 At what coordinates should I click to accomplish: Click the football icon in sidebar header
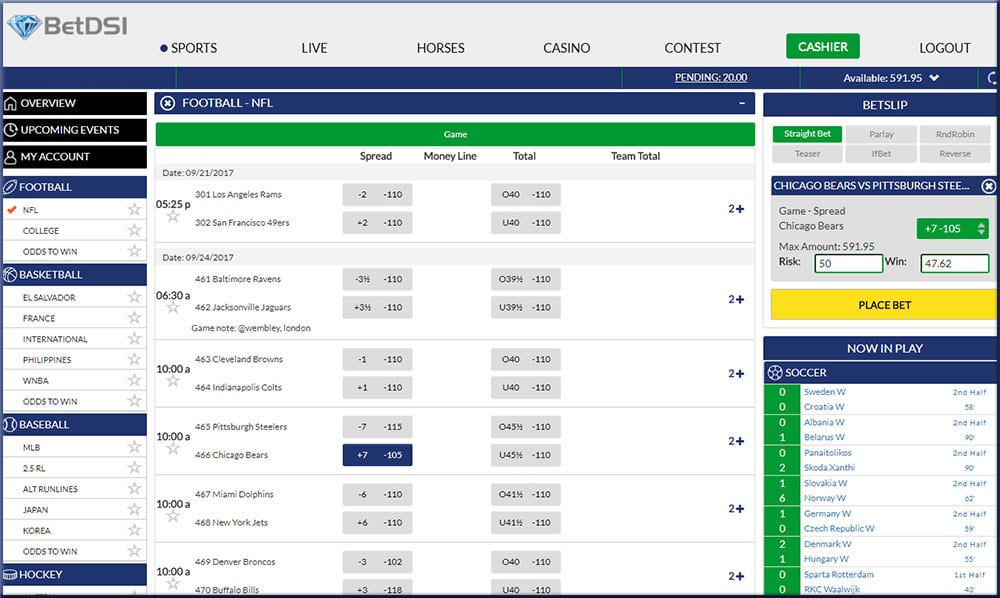10,187
